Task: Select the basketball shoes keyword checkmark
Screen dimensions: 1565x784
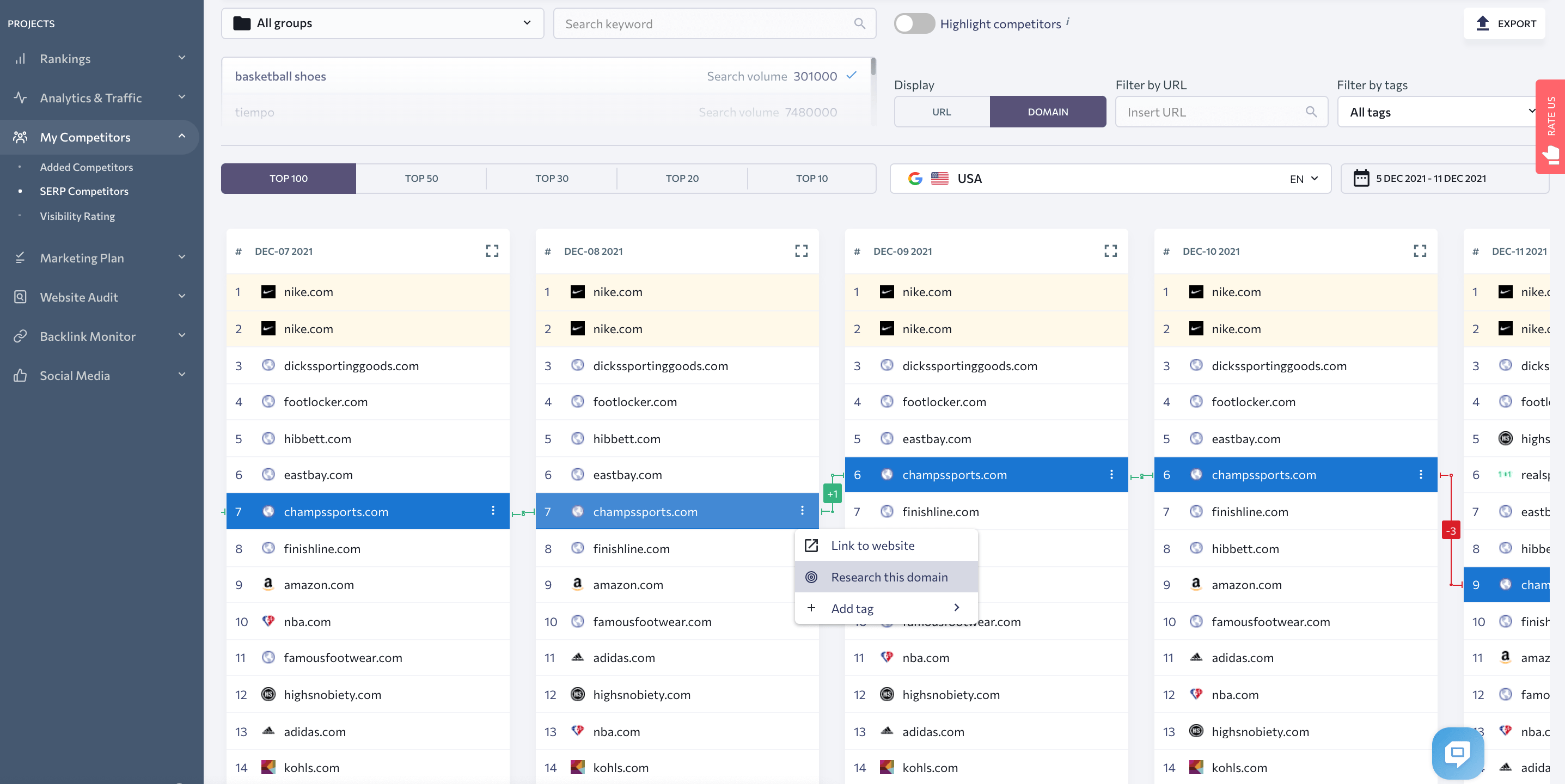Action: click(x=852, y=75)
